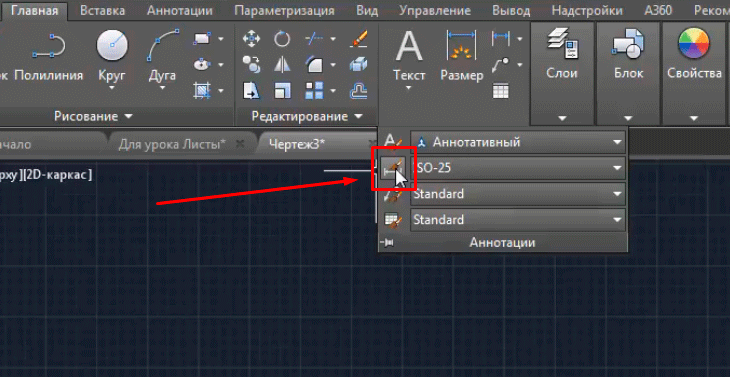Viewport: 730px width, 377px height.
Task: Open the Properties (Свойства) color wheel button
Action: point(694,54)
